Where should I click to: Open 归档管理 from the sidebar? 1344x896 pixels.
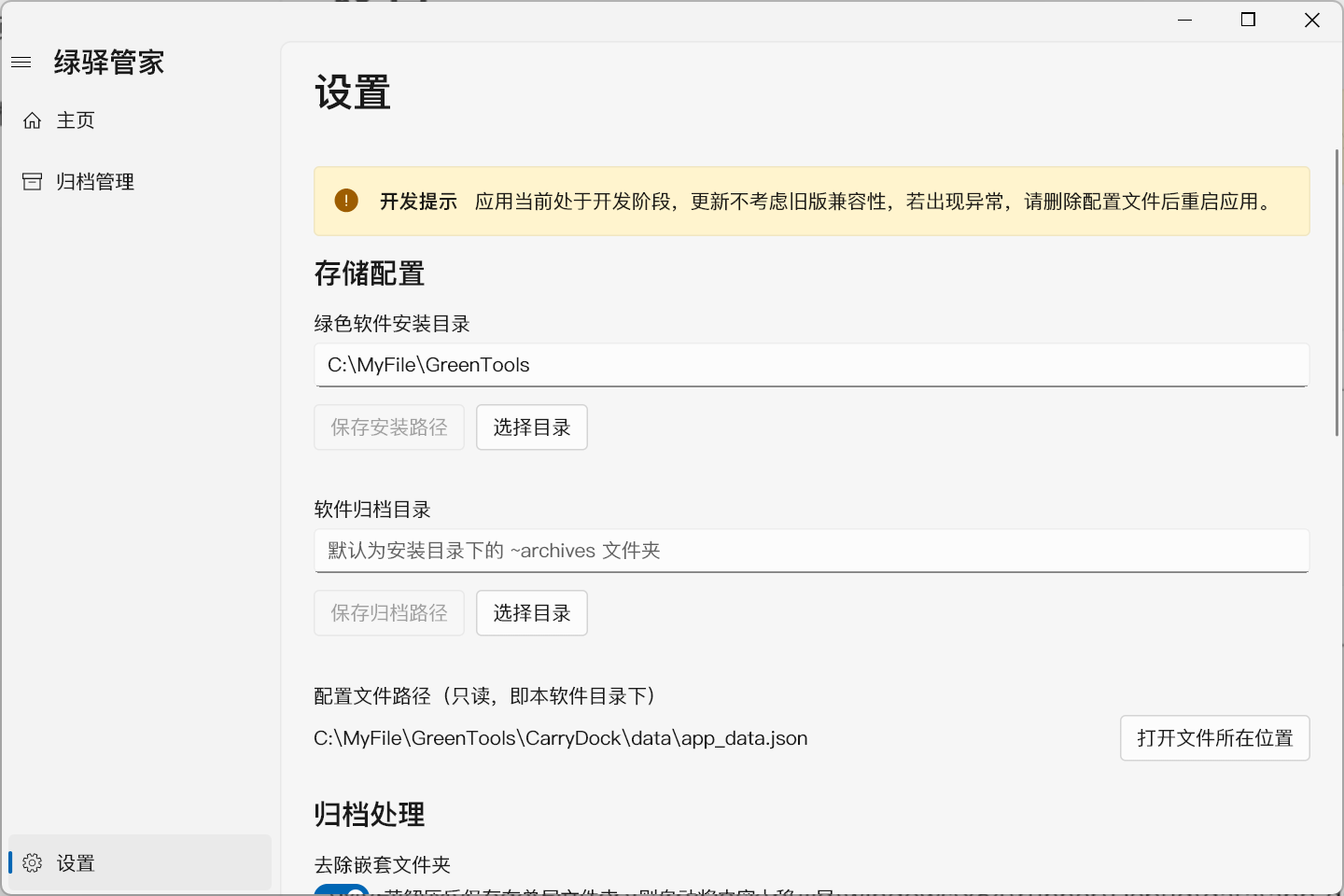pos(95,181)
